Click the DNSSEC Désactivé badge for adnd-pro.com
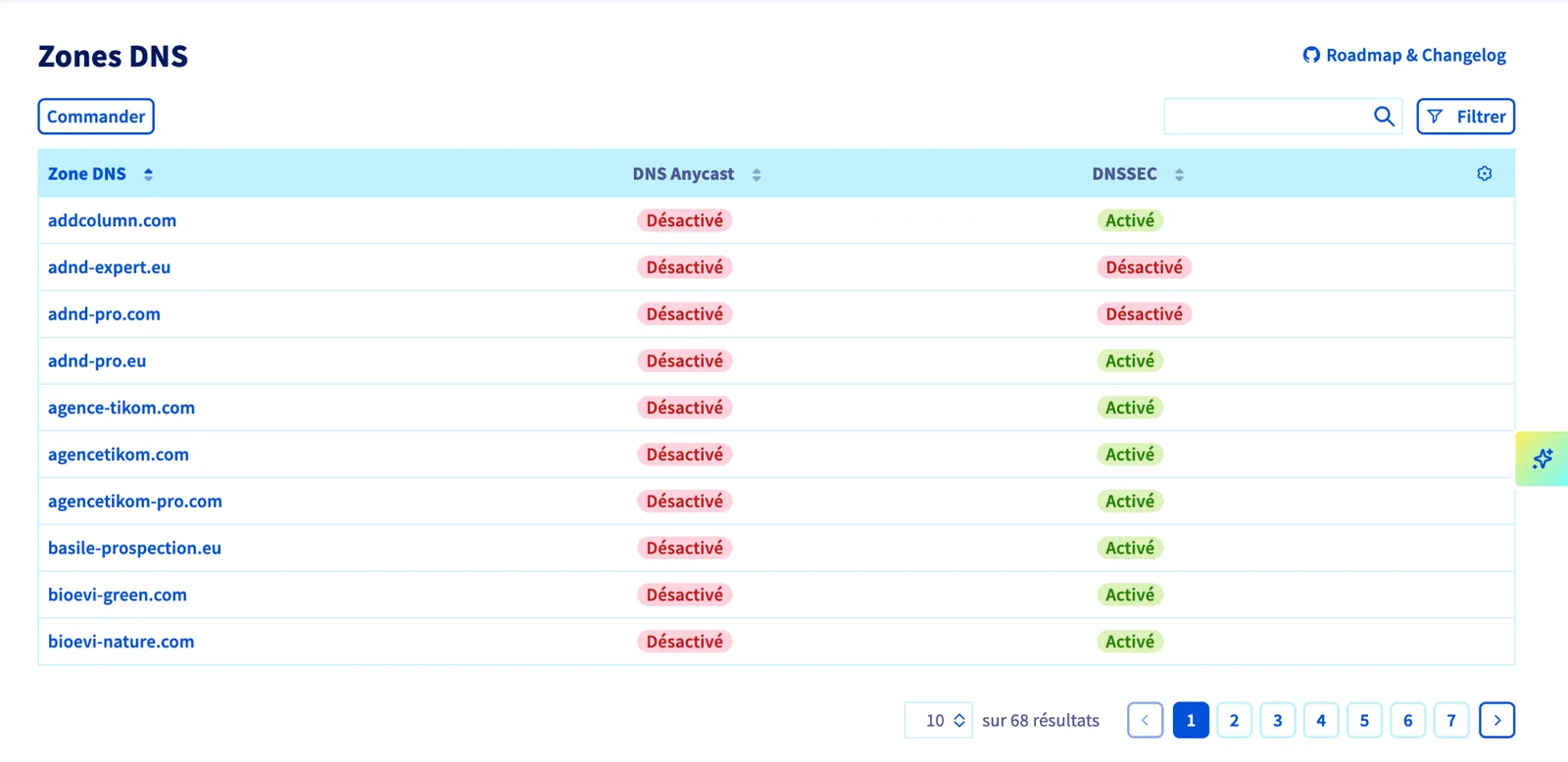 tap(1145, 314)
